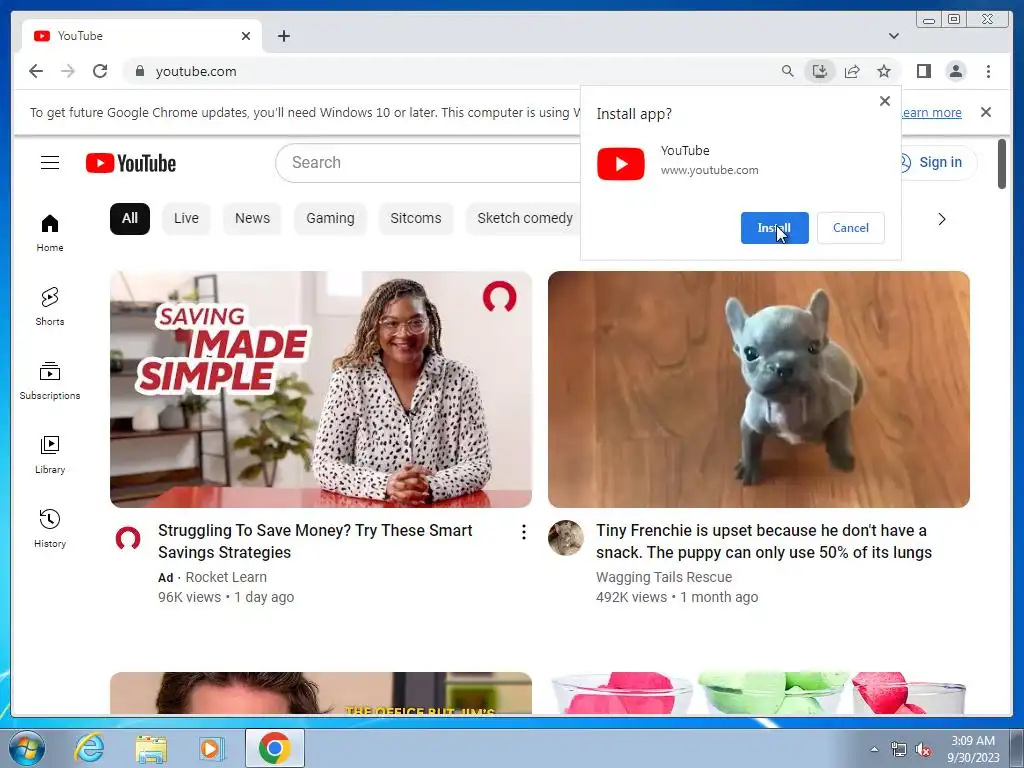This screenshot has width=1024, height=768.
Task: Click the muted volume tray icon
Action: pos(923,750)
